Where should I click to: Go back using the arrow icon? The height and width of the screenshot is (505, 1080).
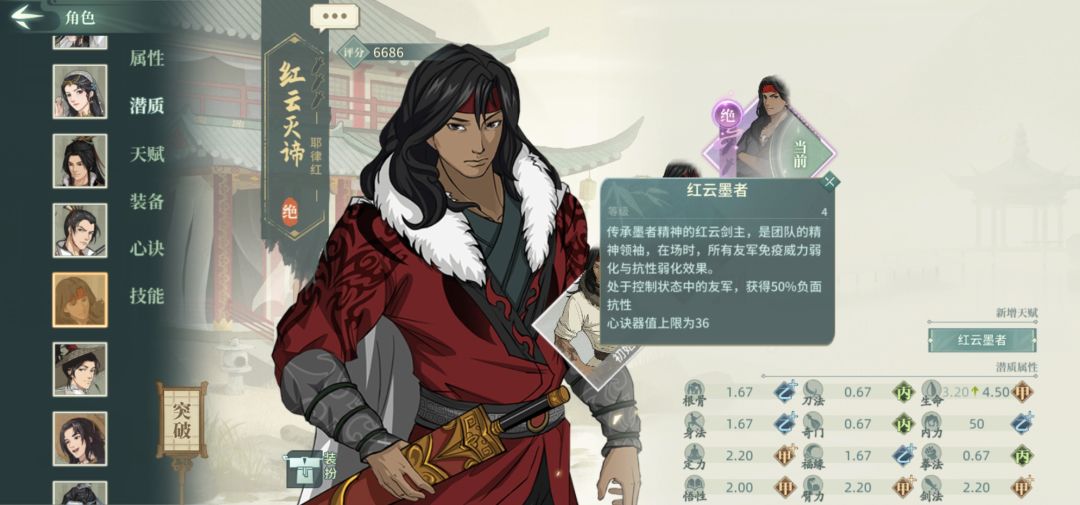tap(27, 17)
